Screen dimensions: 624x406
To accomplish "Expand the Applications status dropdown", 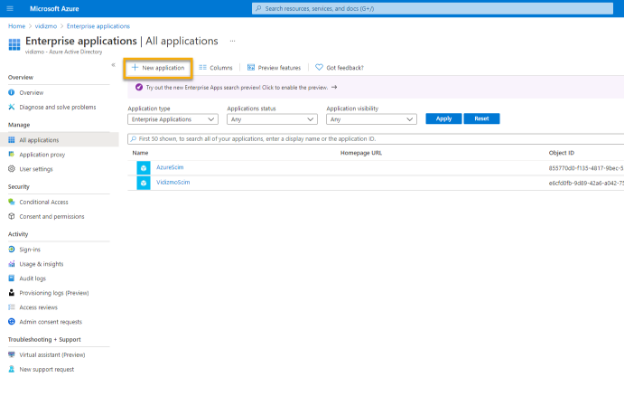I will tap(272, 119).
